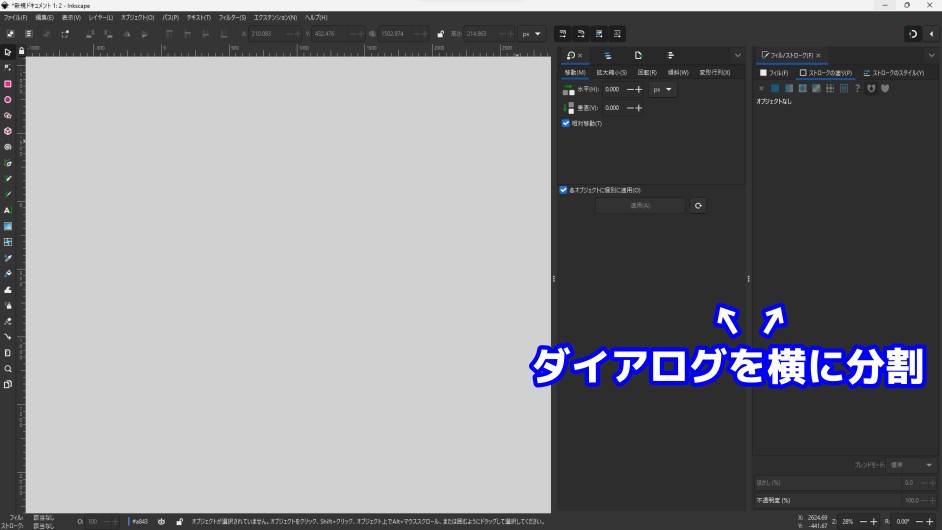Select the Eraser tool
This screenshot has width=942, height=530.
tap(8, 321)
